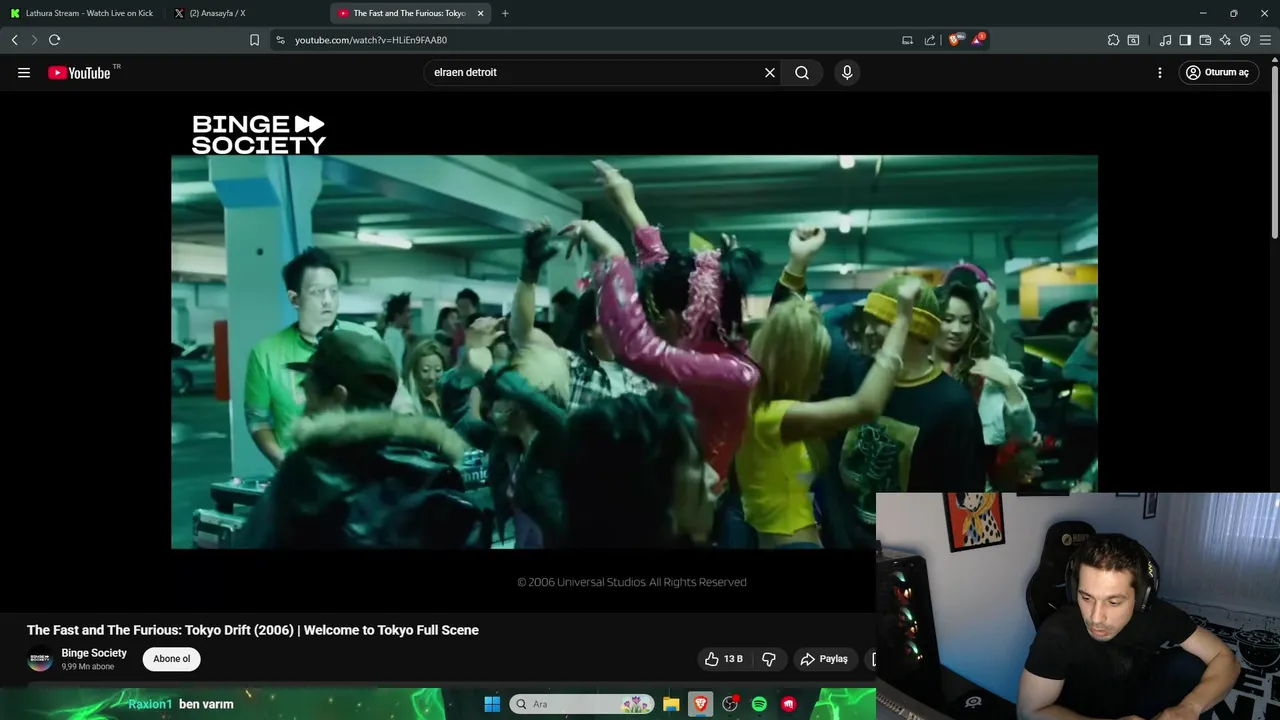Share the video via Paylaş
1280x720 pixels.
tap(825, 659)
